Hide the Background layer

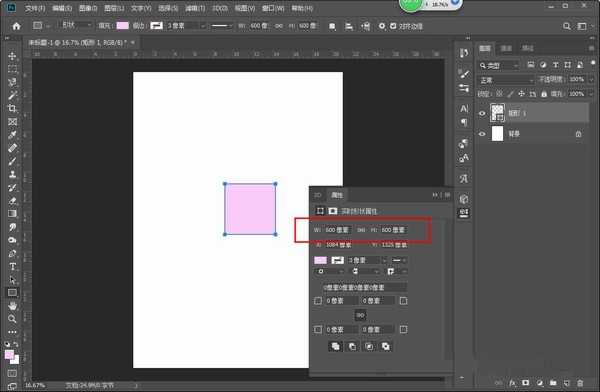(482, 134)
